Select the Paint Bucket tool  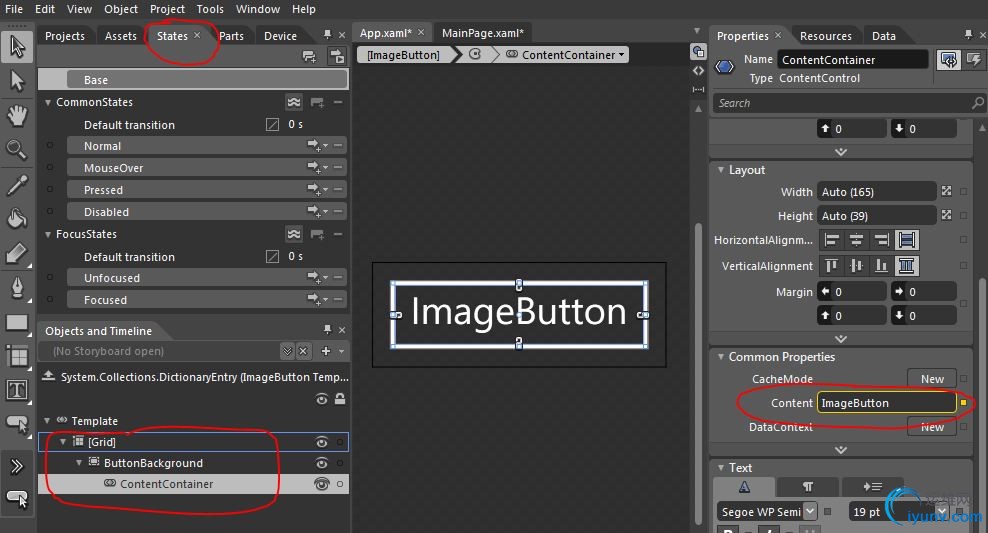click(17, 218)
